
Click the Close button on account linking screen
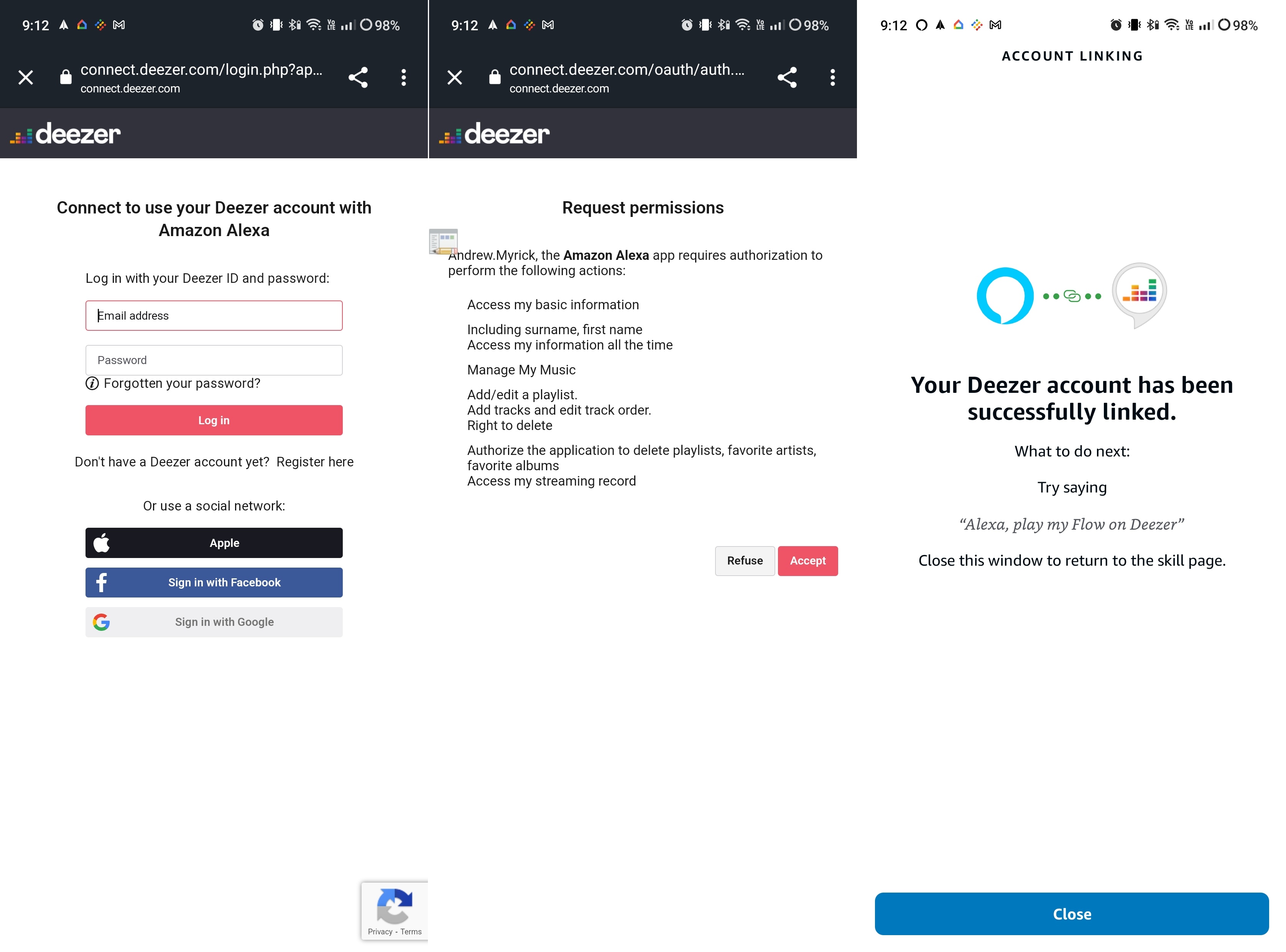[x=1072, y=913]
